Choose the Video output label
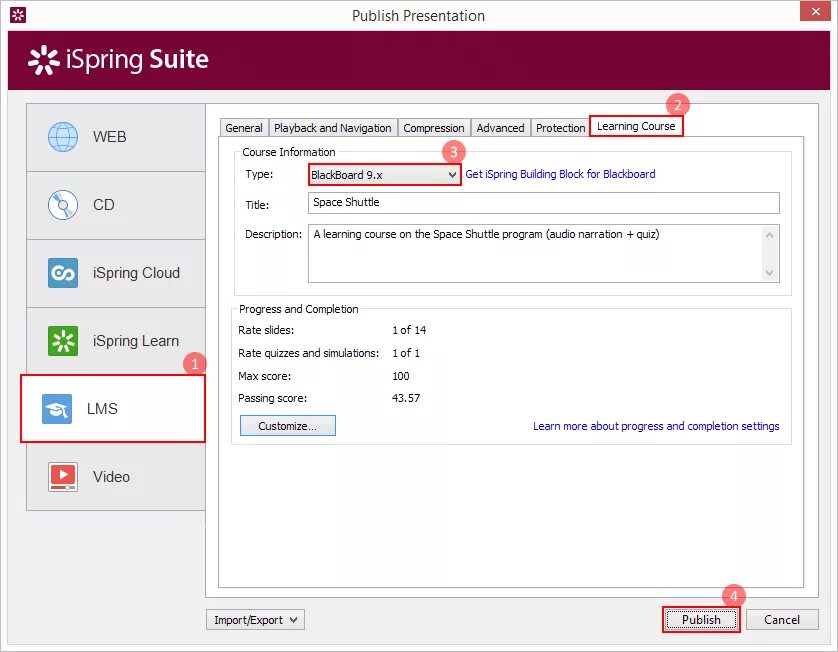 coord(111,477)
